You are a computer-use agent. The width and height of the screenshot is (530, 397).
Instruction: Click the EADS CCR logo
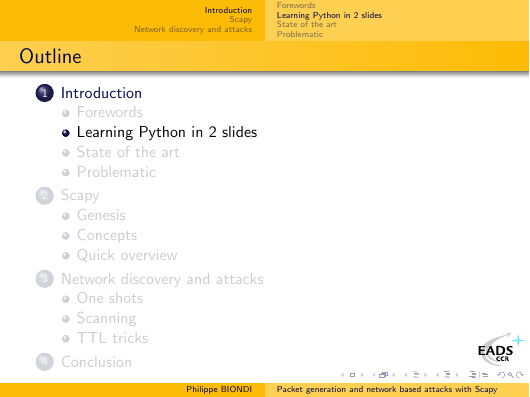click(x=500, y=350)
